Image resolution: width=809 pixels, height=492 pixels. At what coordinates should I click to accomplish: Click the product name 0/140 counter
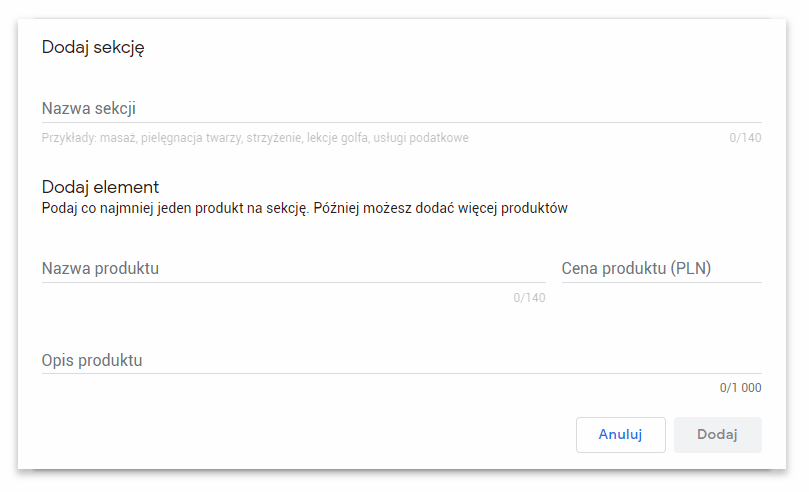(x=529, y=298)
